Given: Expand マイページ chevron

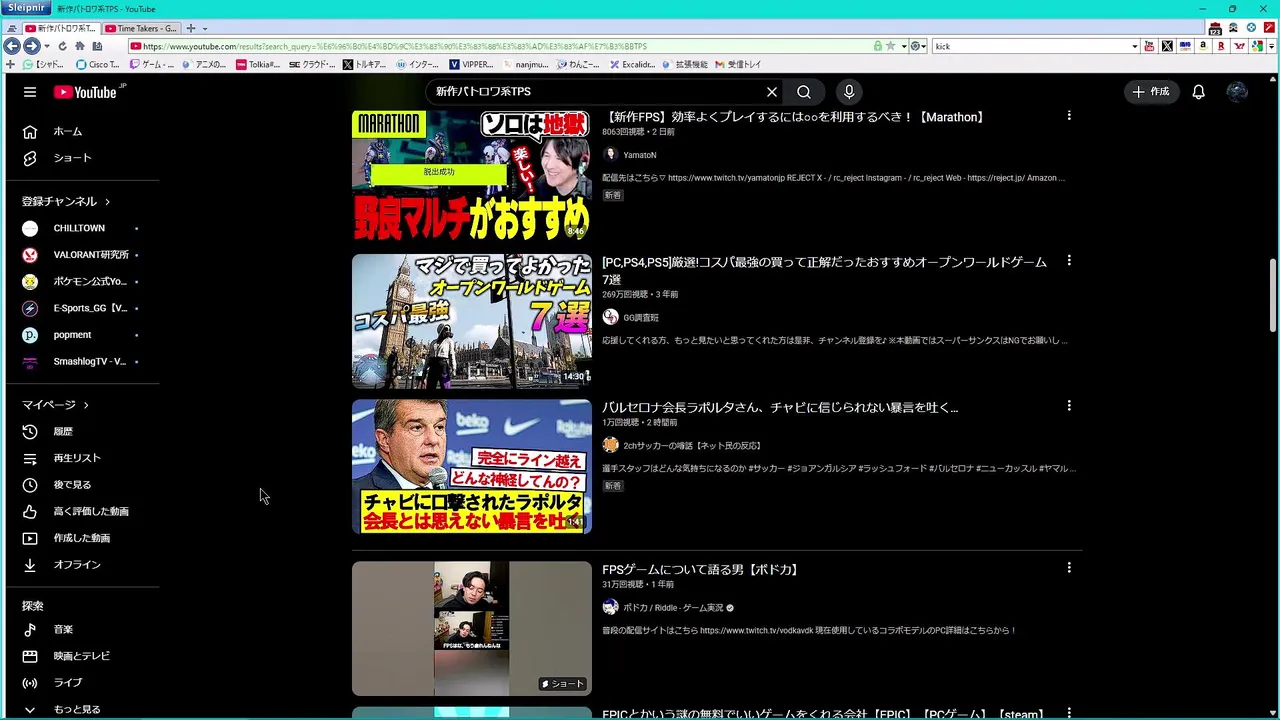Looking at the screenshot, I should 86,405.
